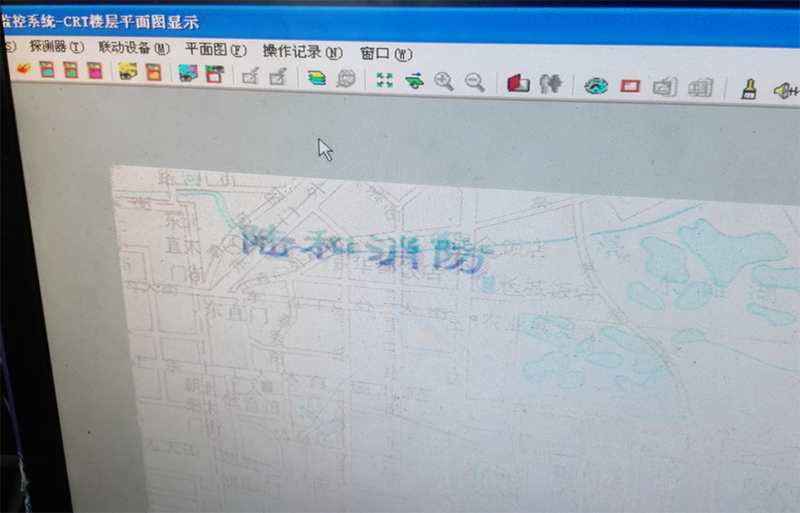Viewport: 800px width, 513px height.
Task: Click the yellow truck toolbar icon
Action: [x=127, y=72]
